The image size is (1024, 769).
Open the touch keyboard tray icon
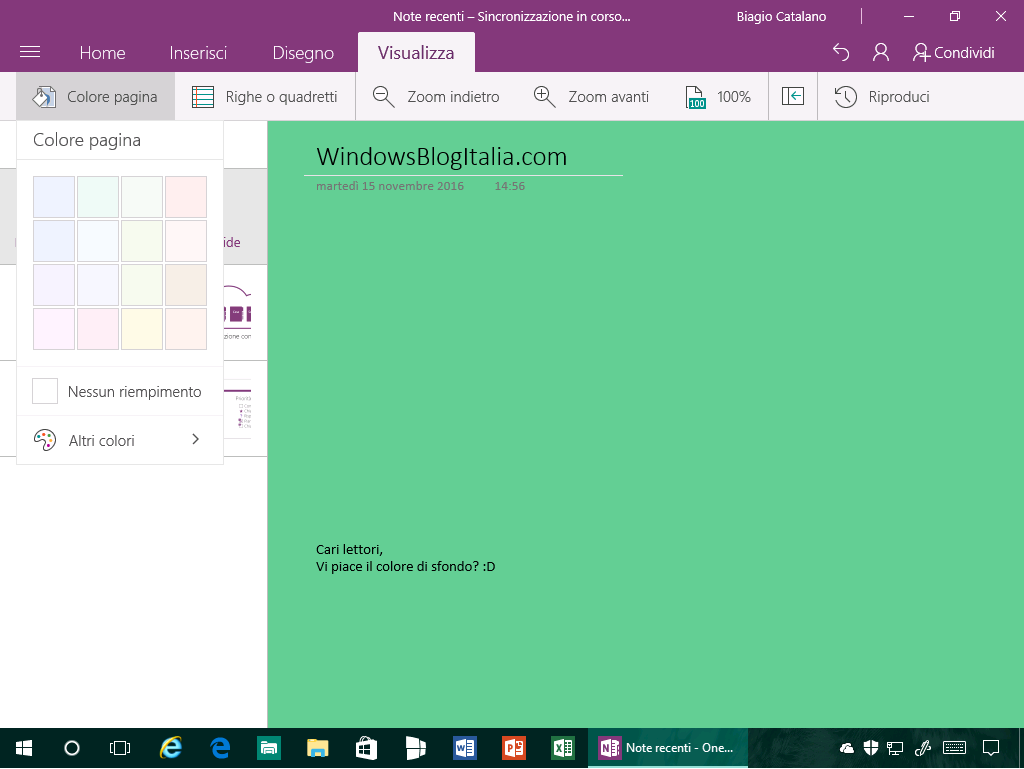954,748
